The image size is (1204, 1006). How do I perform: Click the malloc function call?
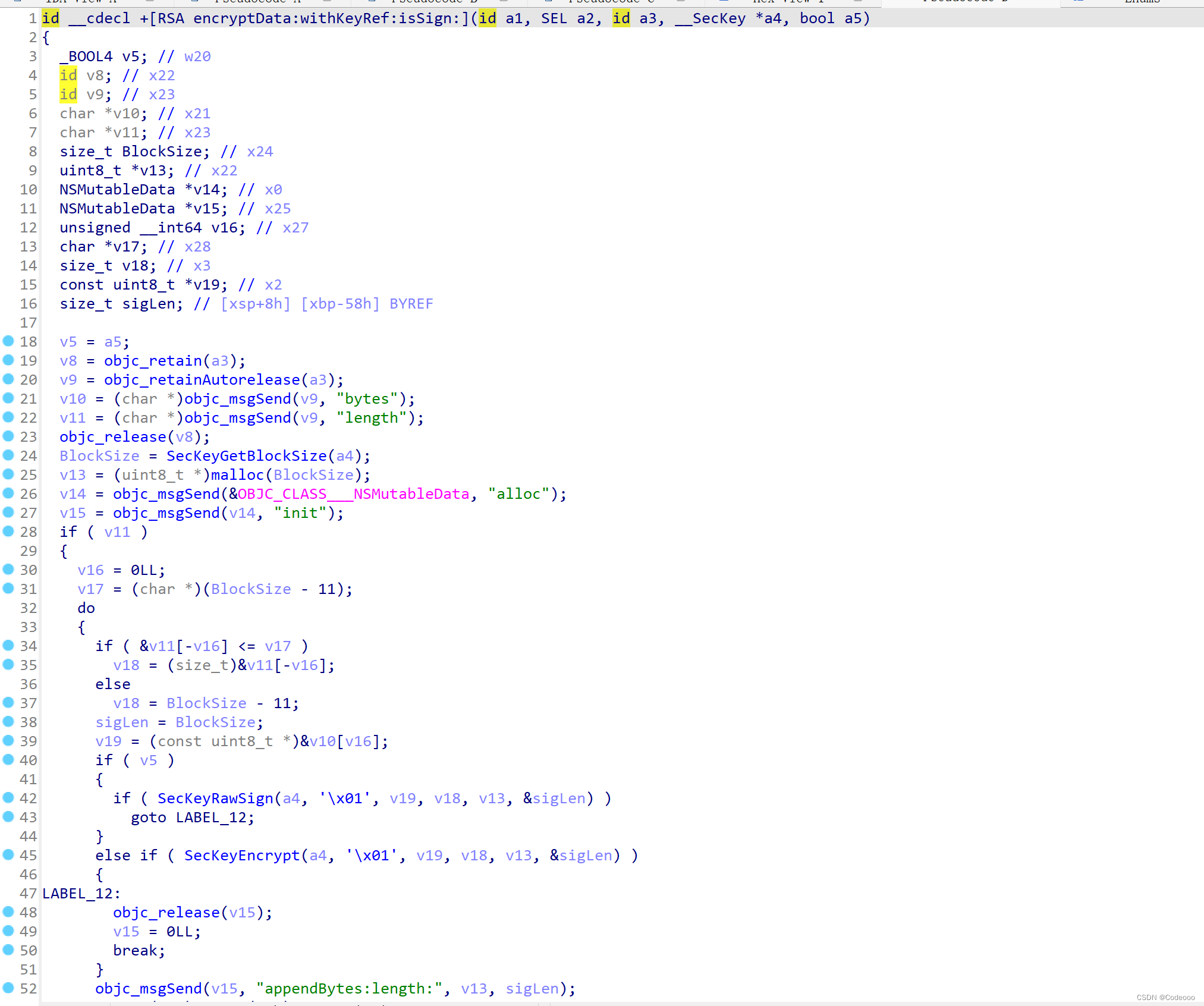(237, 475)
